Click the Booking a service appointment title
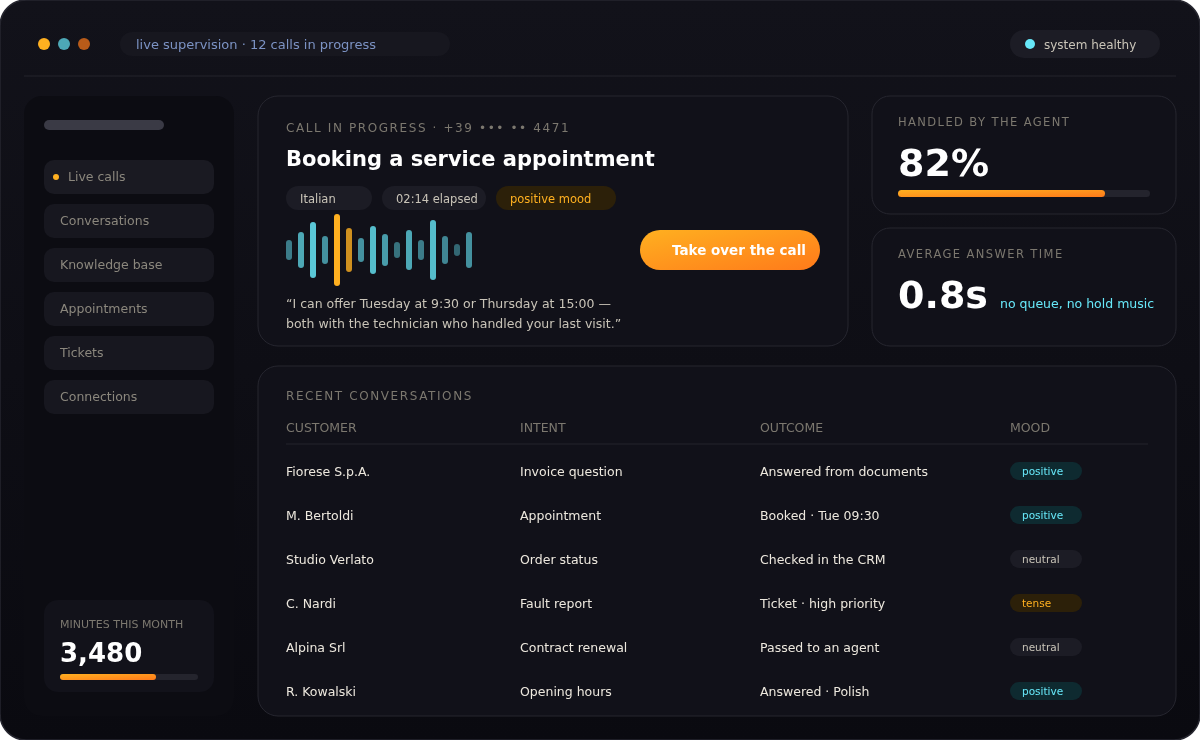Viewport: 1200px width, 740px height. pos(470,159)
